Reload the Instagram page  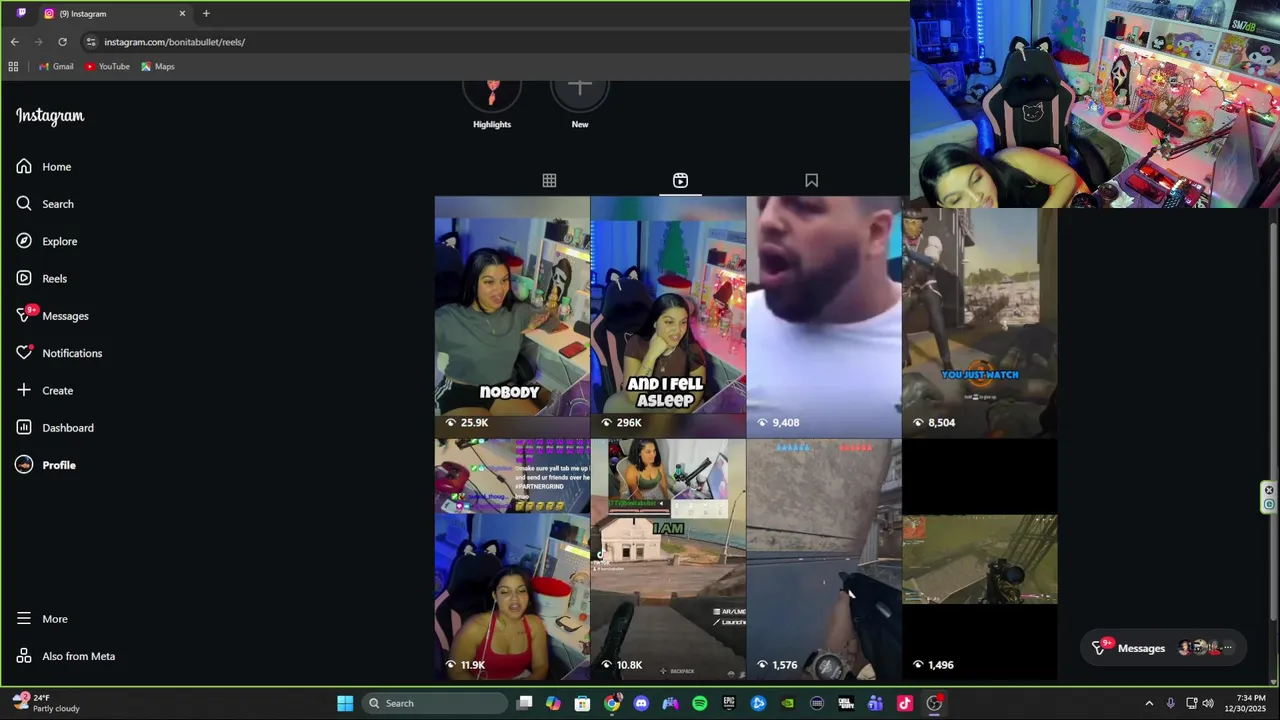(62, 42)
